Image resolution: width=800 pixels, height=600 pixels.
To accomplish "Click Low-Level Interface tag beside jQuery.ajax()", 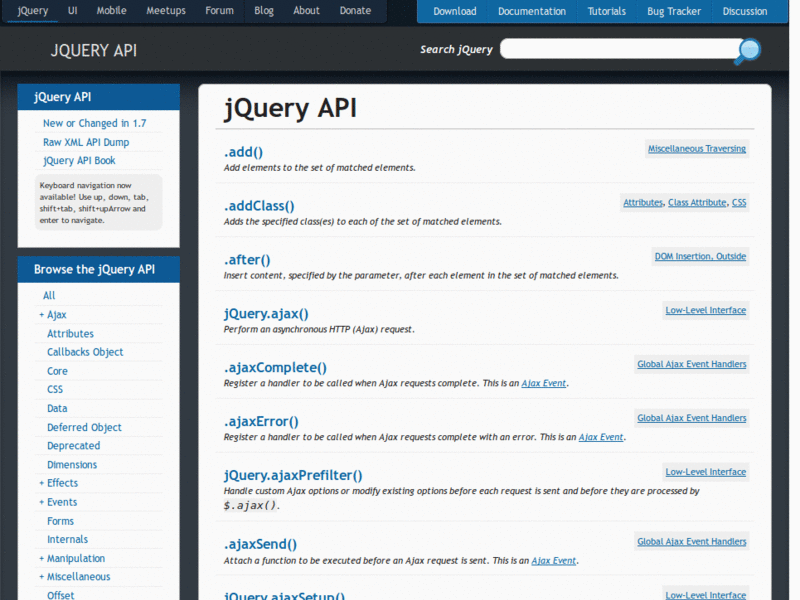I will pyautogui.click(x=706, y=311).
